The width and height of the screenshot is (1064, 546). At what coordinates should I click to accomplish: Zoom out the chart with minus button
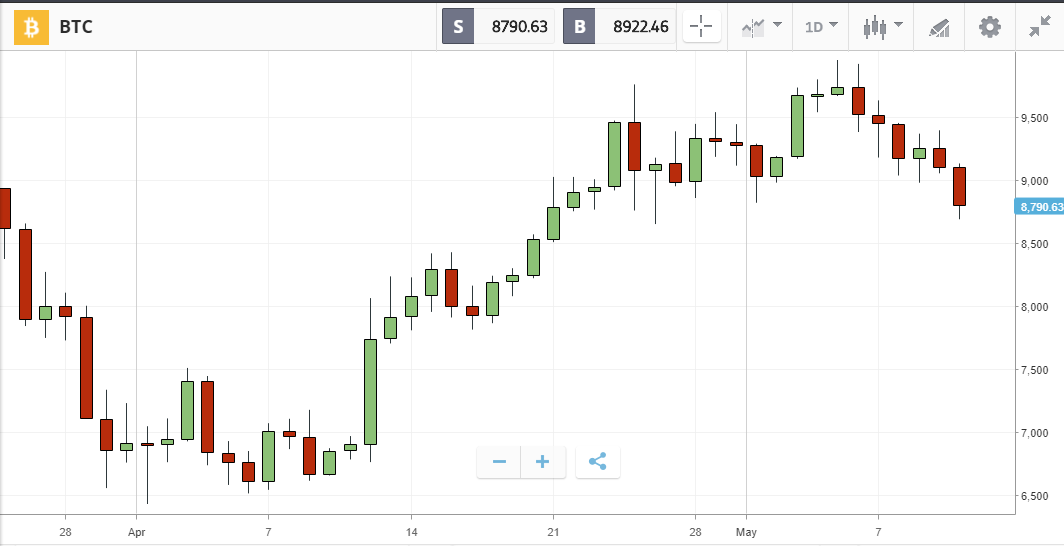[x=499, y=462]
